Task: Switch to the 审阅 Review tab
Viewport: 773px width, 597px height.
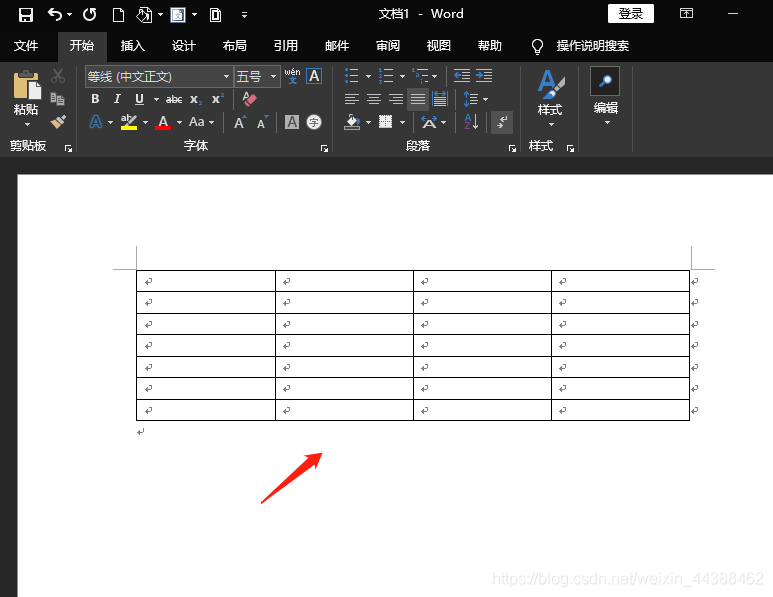Action: tap(387, 46)
